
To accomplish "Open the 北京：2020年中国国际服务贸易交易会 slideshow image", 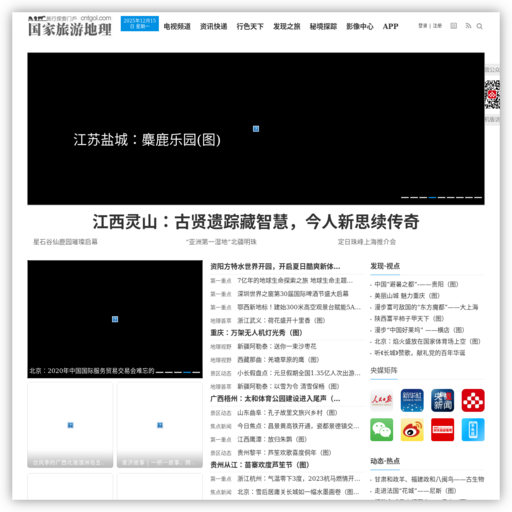I will click(x=115, y=319).
